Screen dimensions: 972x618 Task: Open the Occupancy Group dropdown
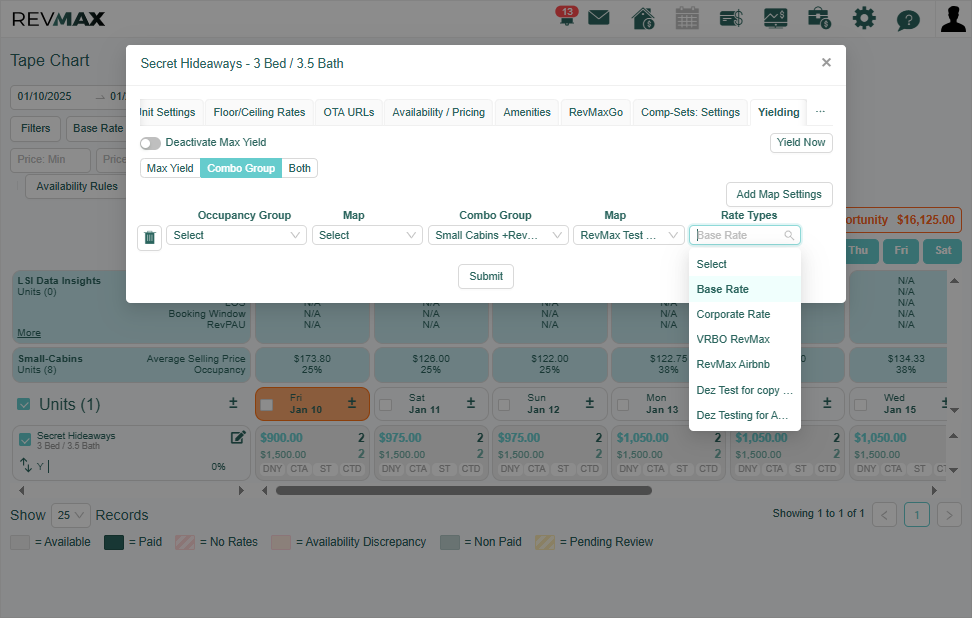pyautogui.click(x=236, y=236)
